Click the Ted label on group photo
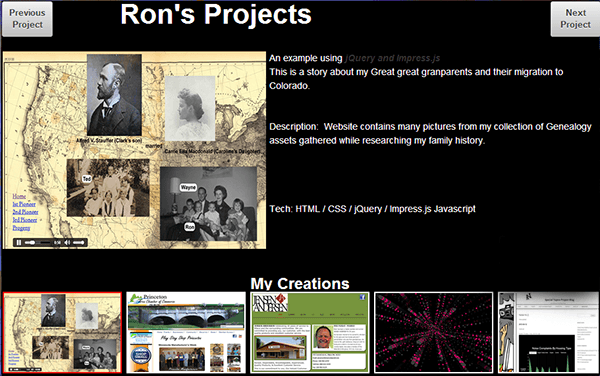600x376 pixels. click(x=87, y=179)
